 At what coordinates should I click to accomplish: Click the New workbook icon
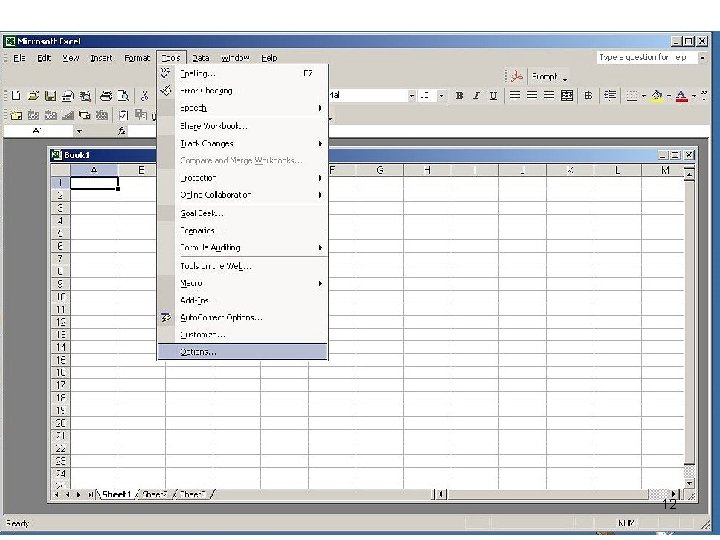pos(16,96)
